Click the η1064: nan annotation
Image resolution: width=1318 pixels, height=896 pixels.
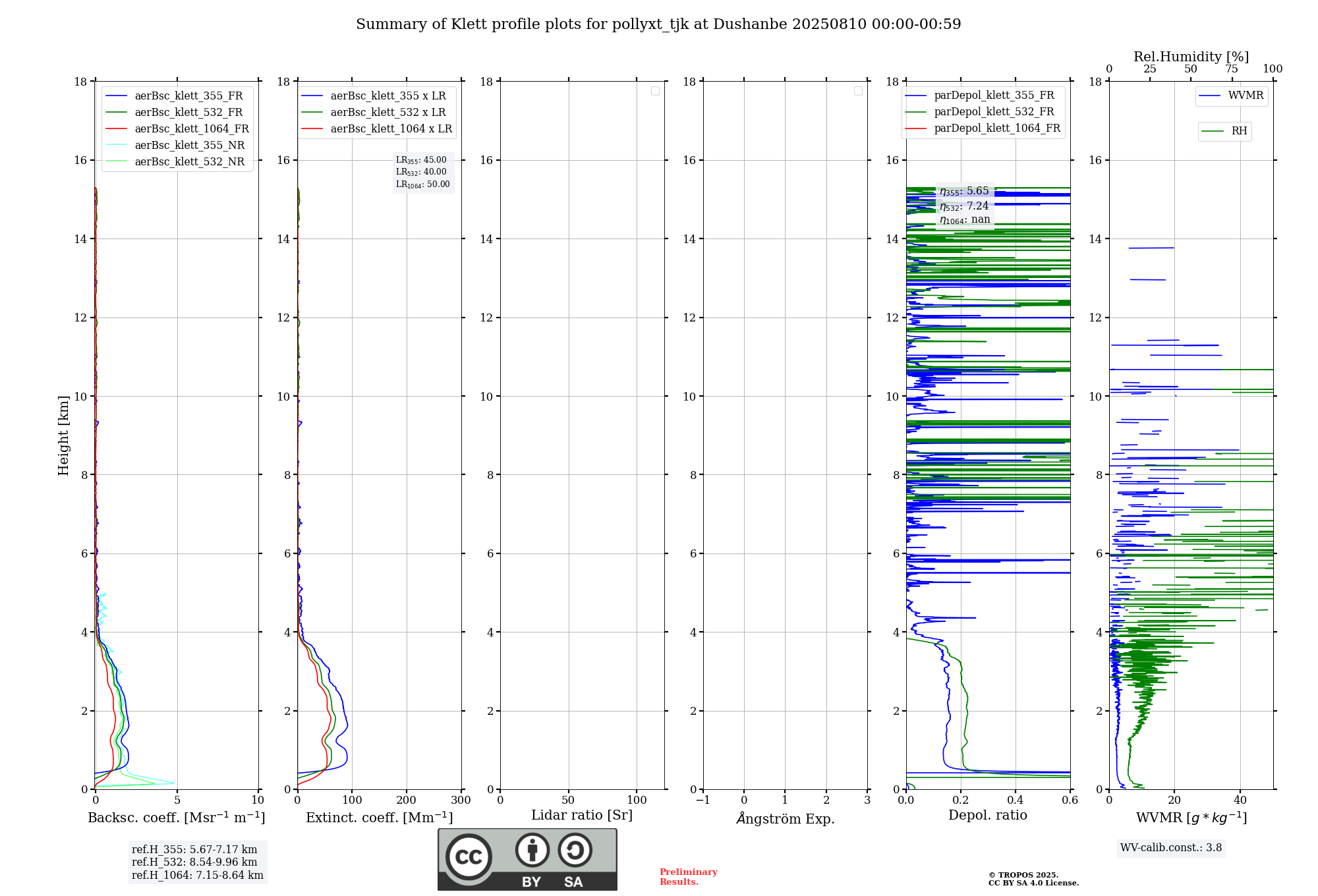pyautogui.click(x=965, y=220)
